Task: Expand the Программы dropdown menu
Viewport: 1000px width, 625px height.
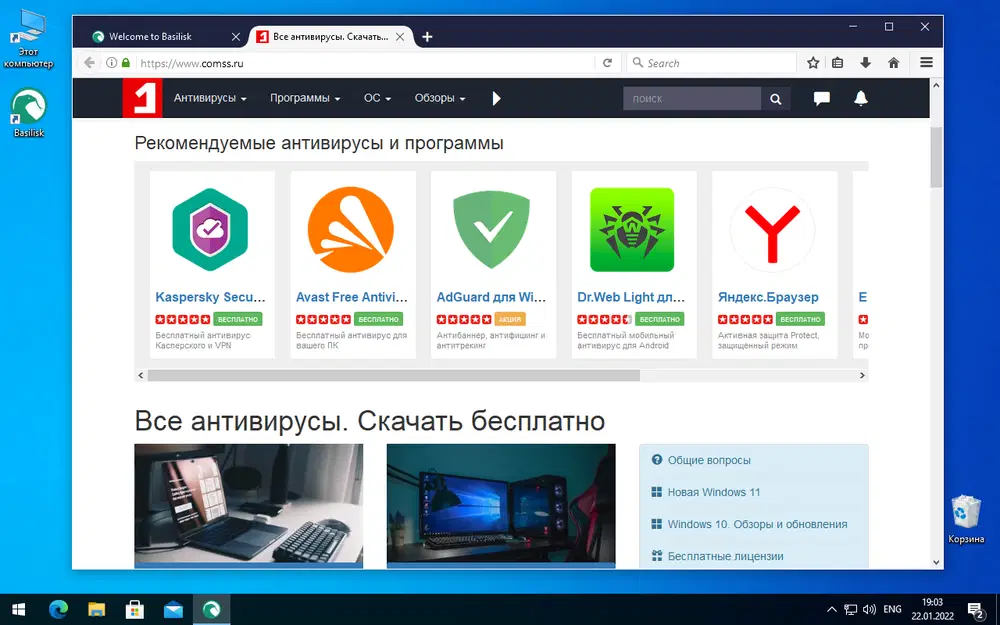Action: pyautogui.click(x=305, y=98)
